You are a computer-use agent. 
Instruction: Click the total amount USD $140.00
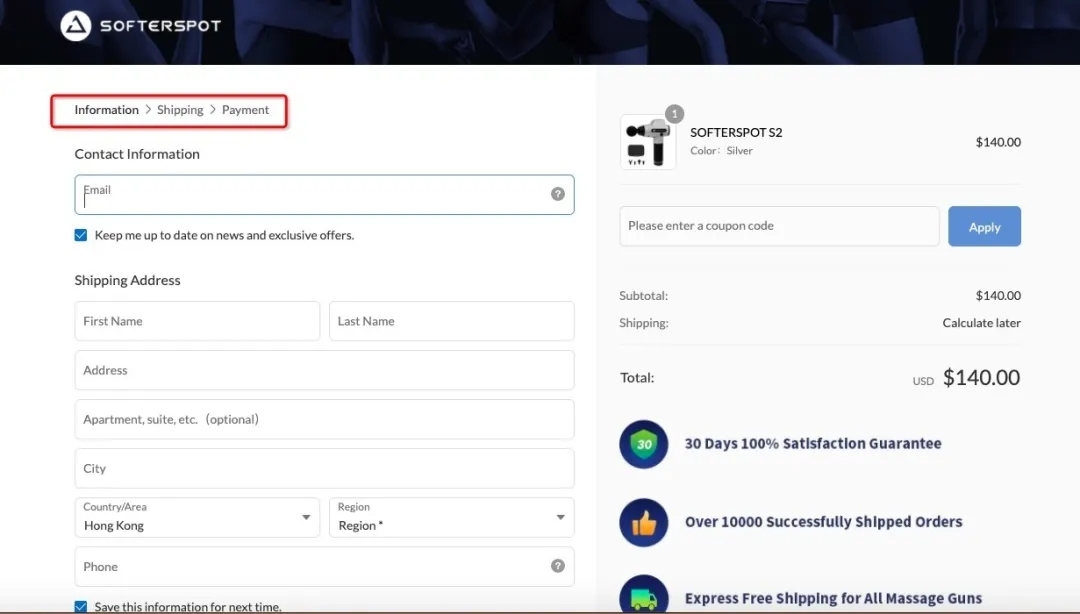(x=966, y=378)
